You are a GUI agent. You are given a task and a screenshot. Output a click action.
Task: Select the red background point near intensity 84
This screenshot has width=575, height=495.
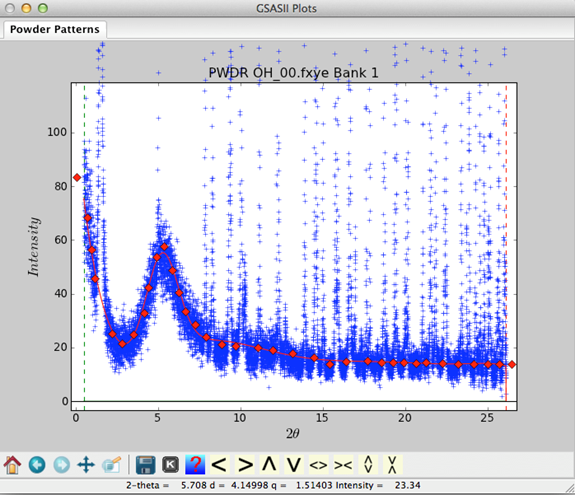coord(77,177)
